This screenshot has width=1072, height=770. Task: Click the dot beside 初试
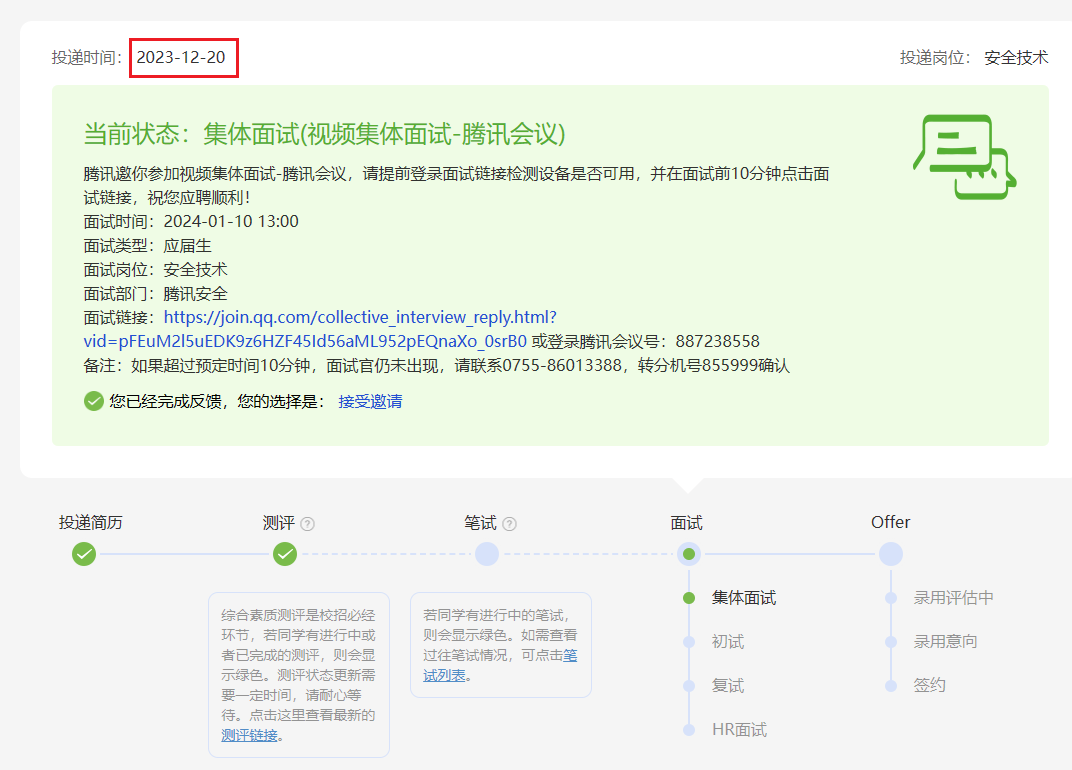click(x=689, y=641)
